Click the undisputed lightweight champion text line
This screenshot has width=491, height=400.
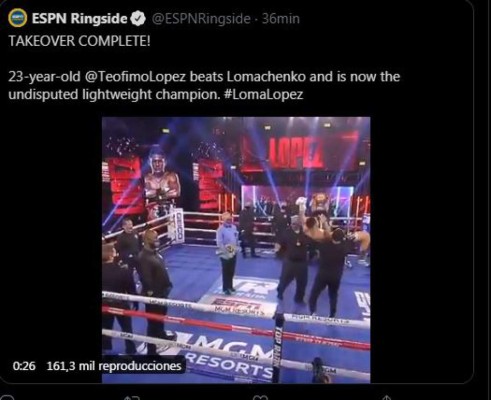[114, 95]
